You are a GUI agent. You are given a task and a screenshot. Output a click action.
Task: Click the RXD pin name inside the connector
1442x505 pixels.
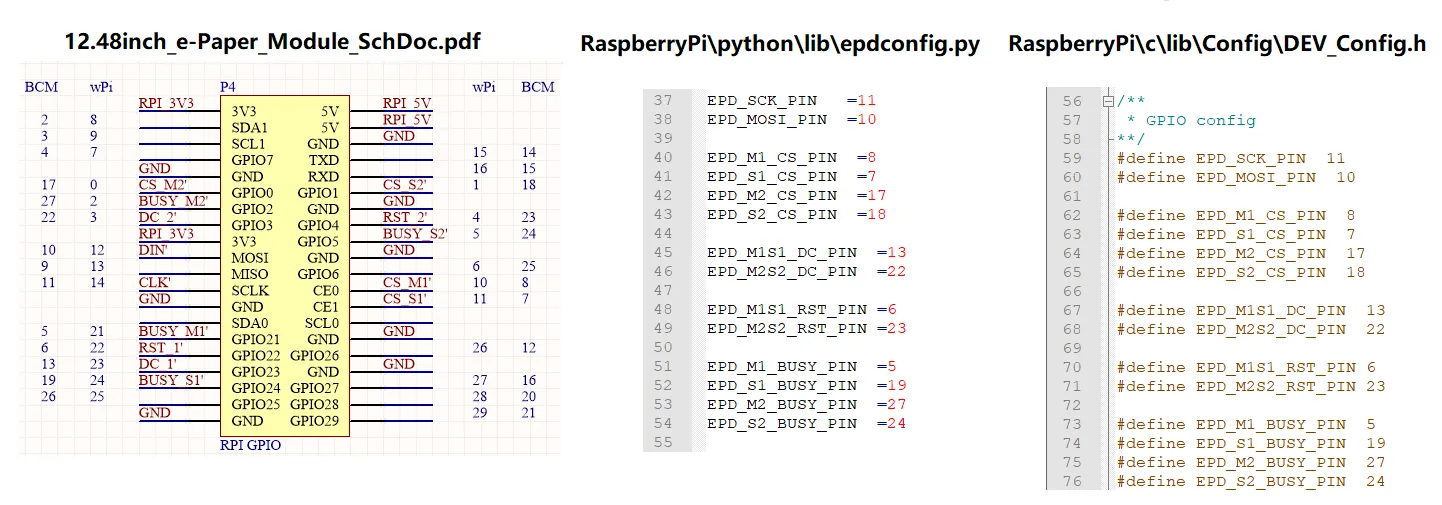click(x=324, y=176)
